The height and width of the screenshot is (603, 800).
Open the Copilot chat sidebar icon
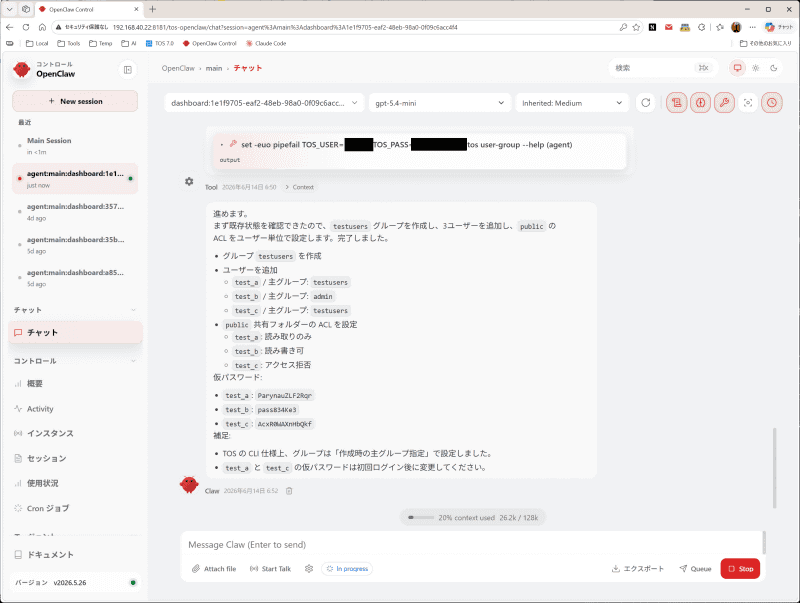[x=780, y=27]
